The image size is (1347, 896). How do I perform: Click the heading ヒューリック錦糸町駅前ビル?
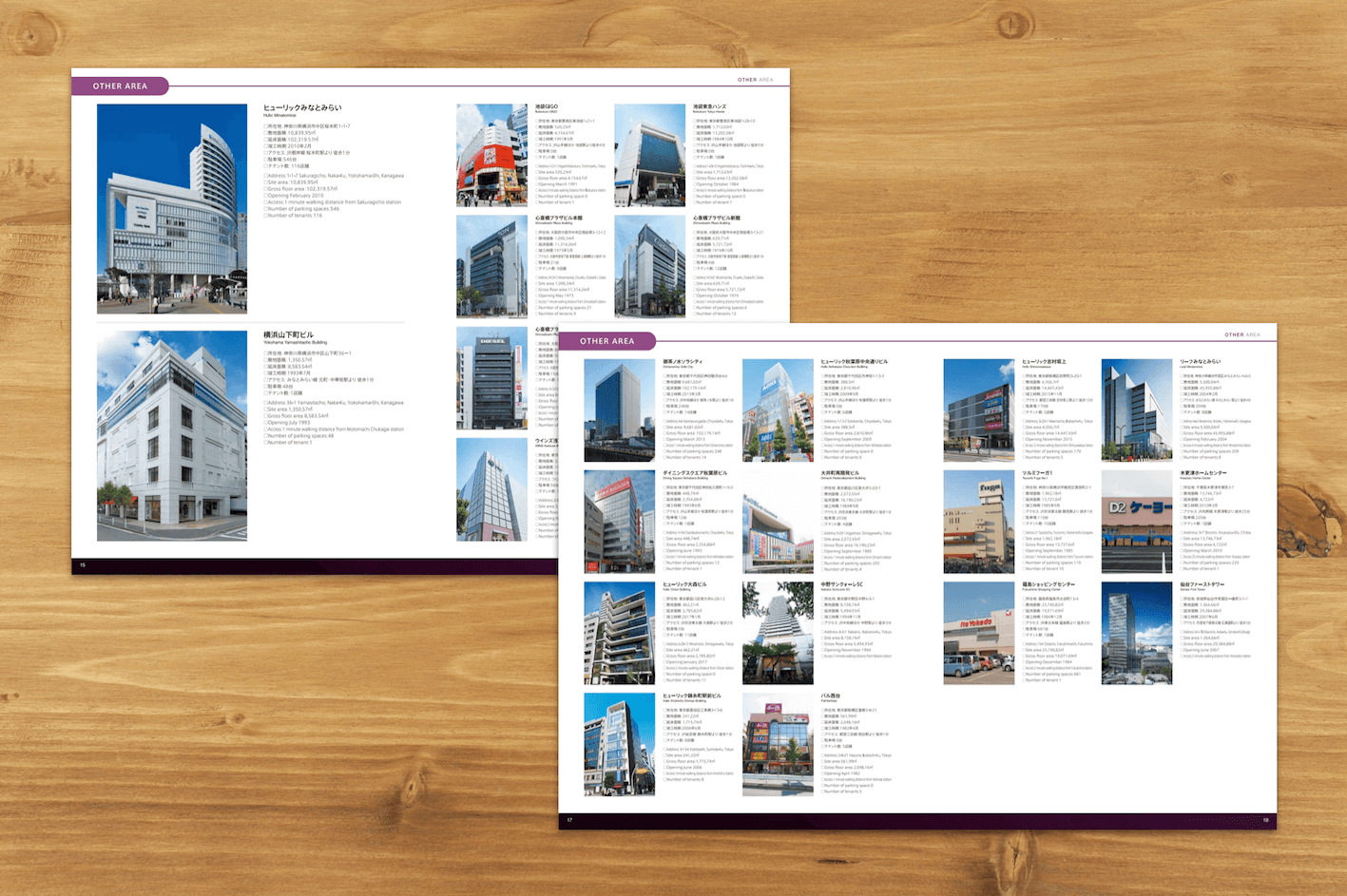tap(692, 696)
